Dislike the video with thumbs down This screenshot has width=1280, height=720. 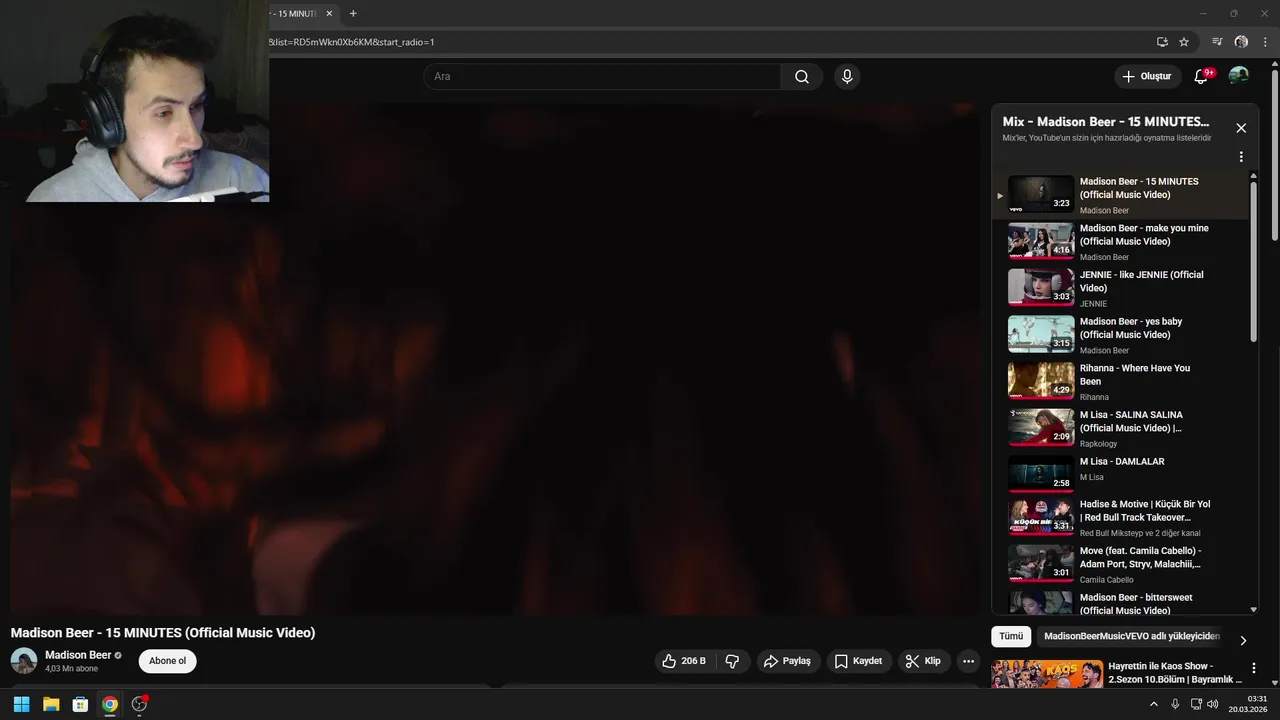point(732,661)
